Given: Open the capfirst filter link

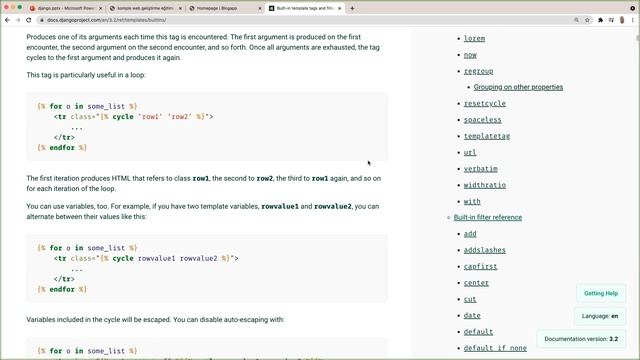Looking at the screenshot, I should pos(480,267).
